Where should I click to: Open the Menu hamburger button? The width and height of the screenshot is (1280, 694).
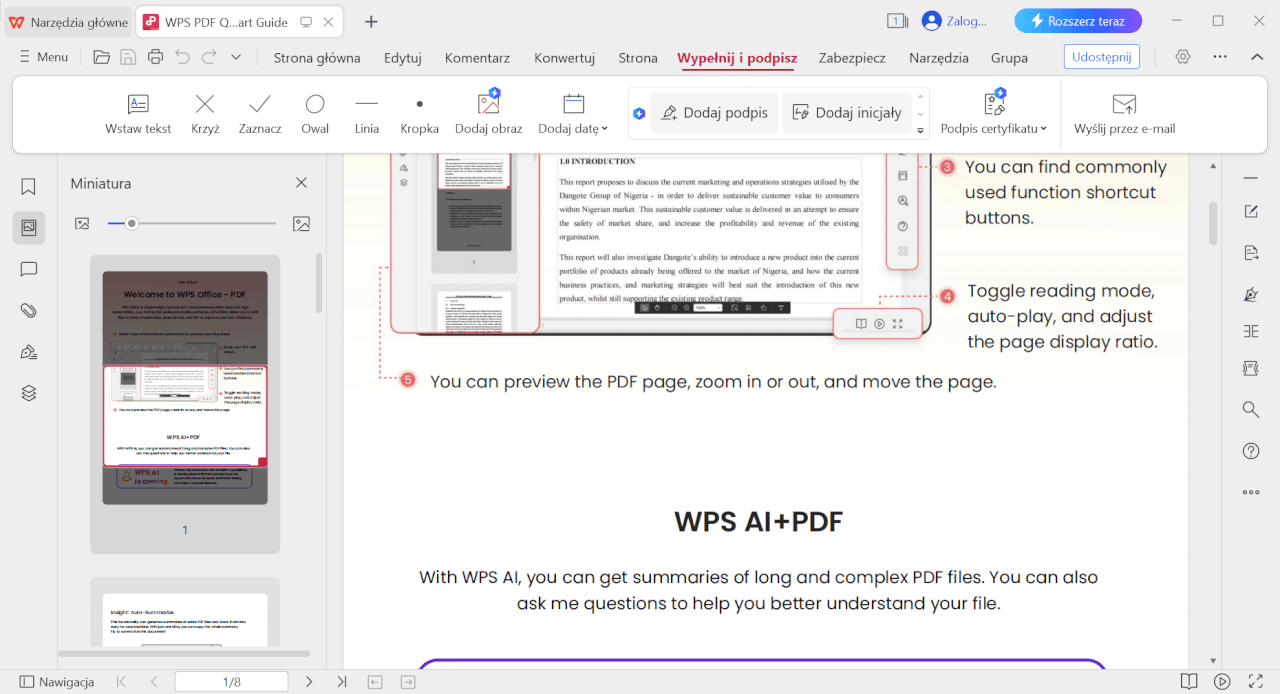[x=44, y=57]
